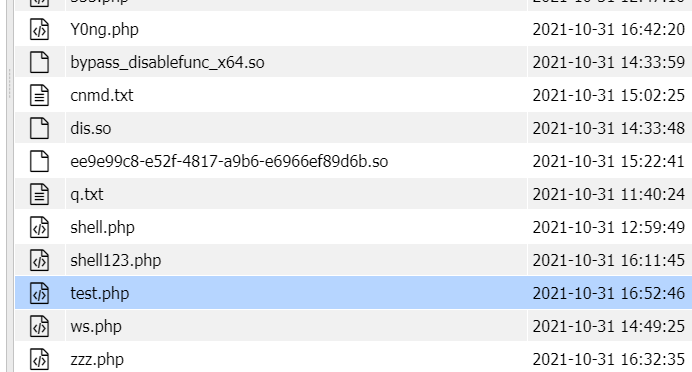This screenshot has height=372, width=692.
Task: Click the shell.php code file icon
Action: (39, 227)
